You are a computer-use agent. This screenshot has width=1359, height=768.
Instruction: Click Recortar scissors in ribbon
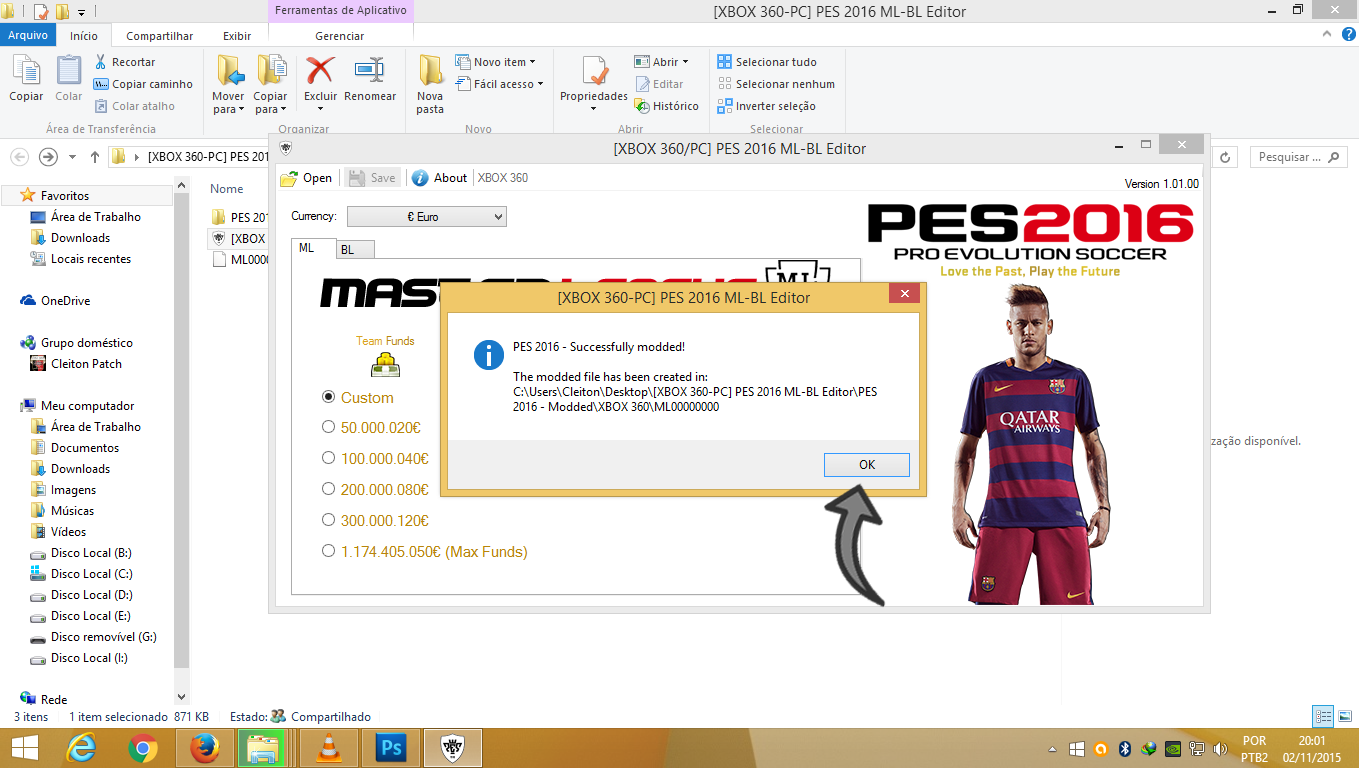coord(125,62)
